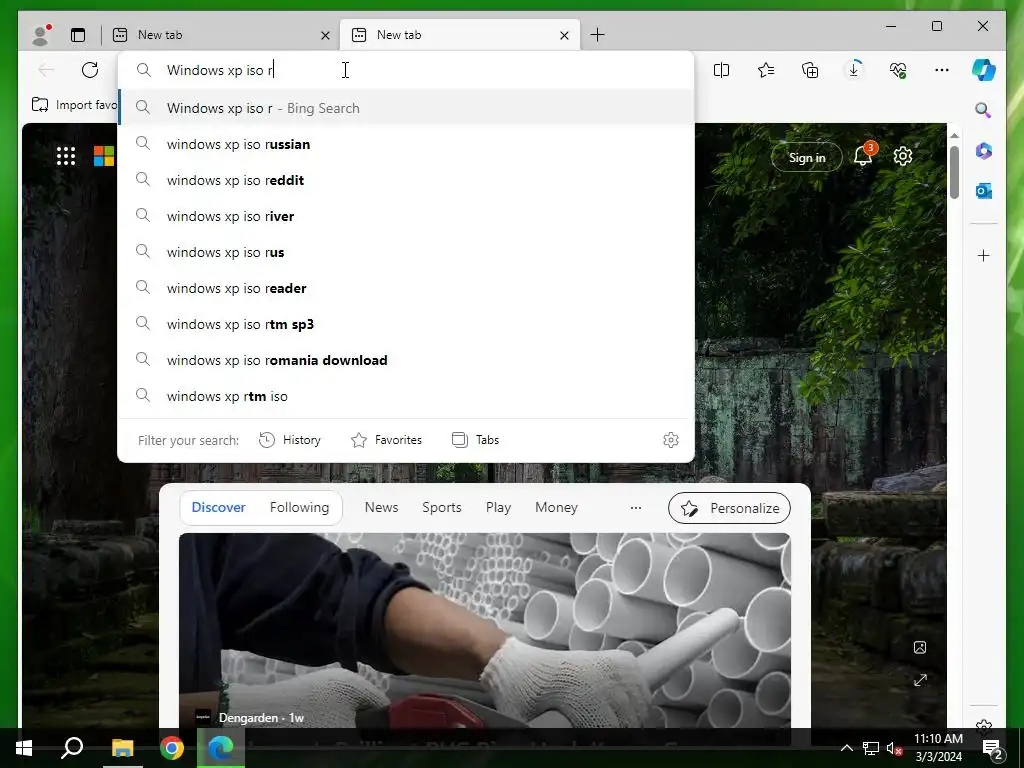Open the Settings and more ellipsis menu

tap(942, 70)
